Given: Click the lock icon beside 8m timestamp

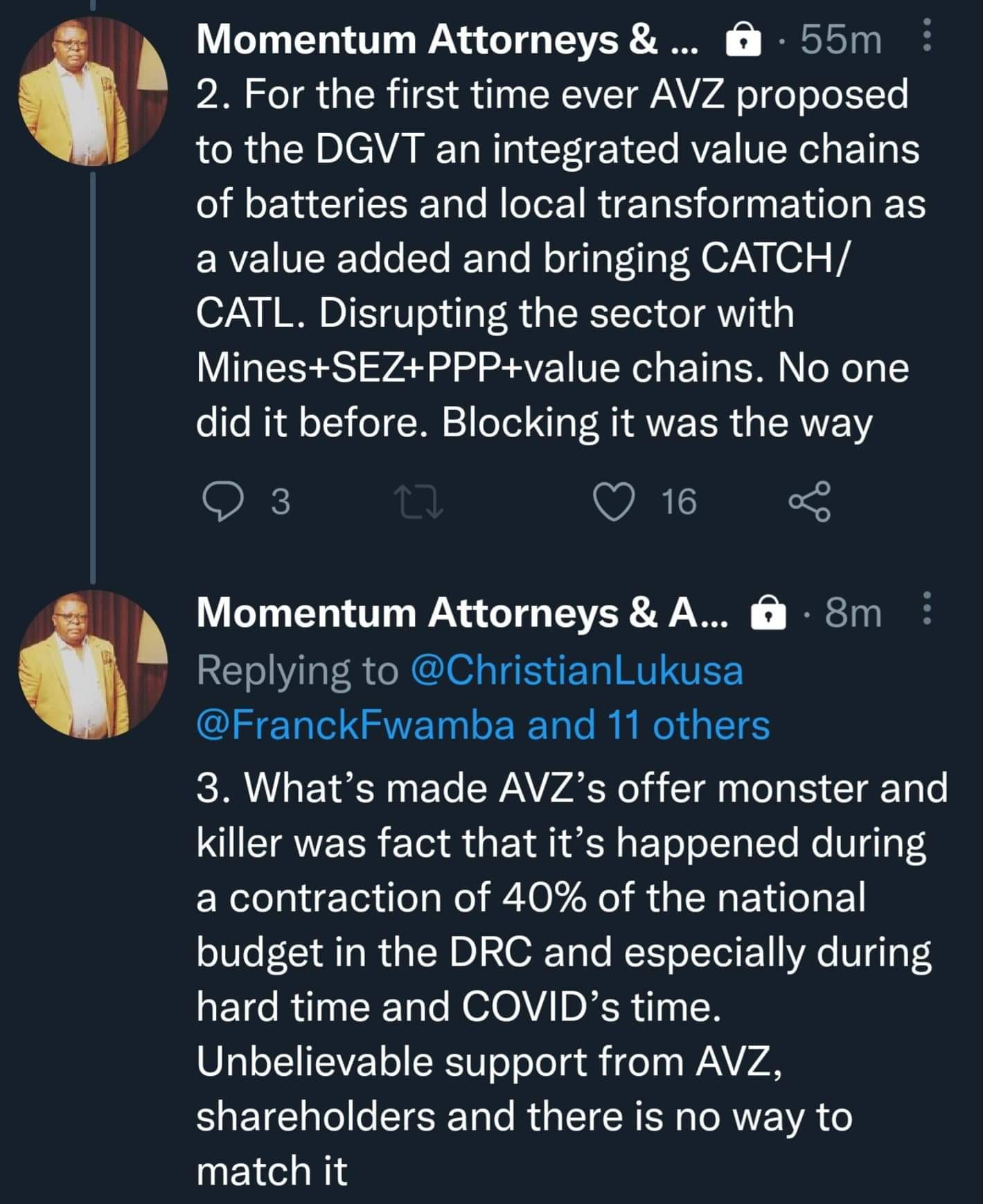Looking at the screenshot, I should [x=768, y=613].
